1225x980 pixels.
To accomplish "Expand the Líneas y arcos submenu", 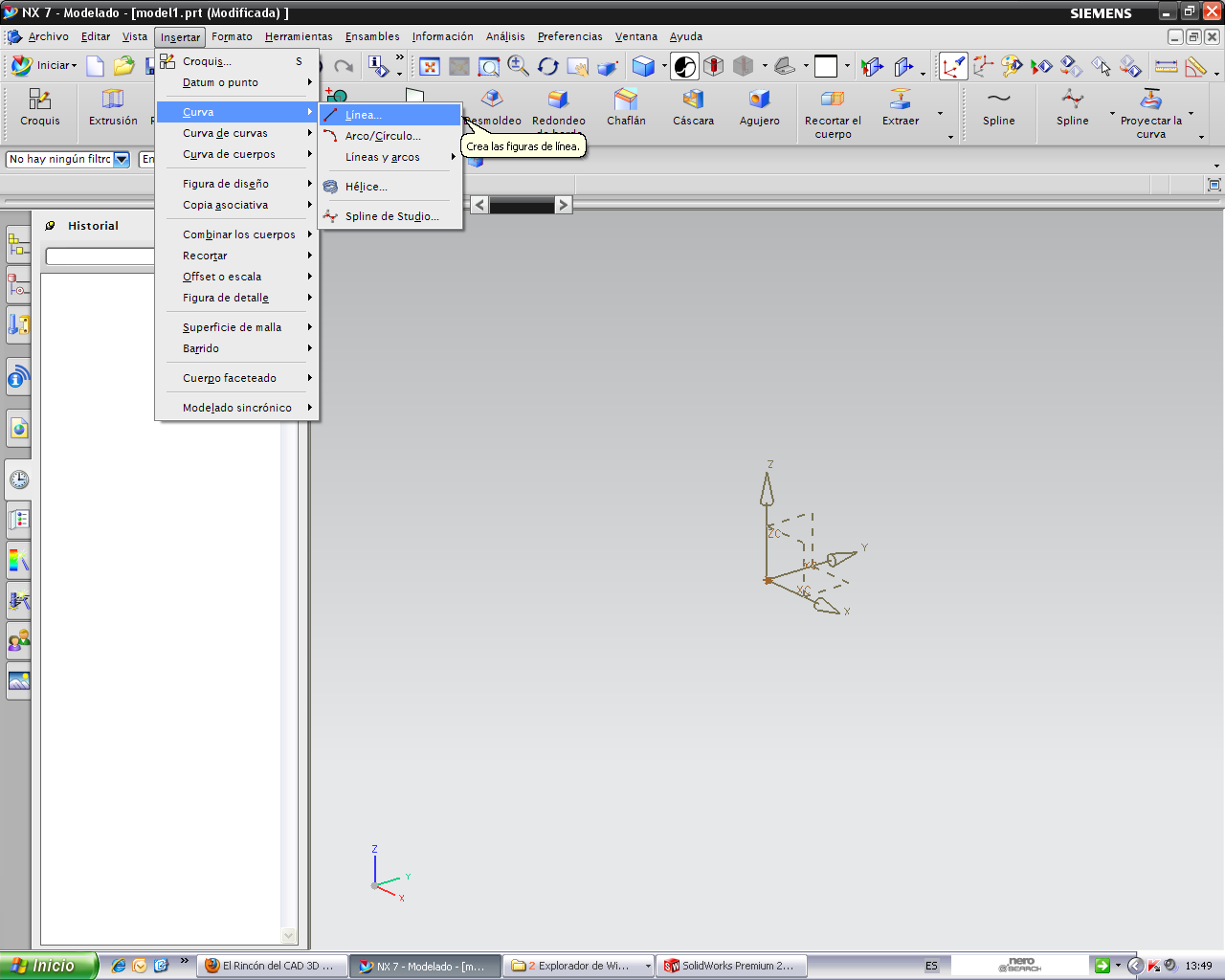I will (x=390, y=157).
